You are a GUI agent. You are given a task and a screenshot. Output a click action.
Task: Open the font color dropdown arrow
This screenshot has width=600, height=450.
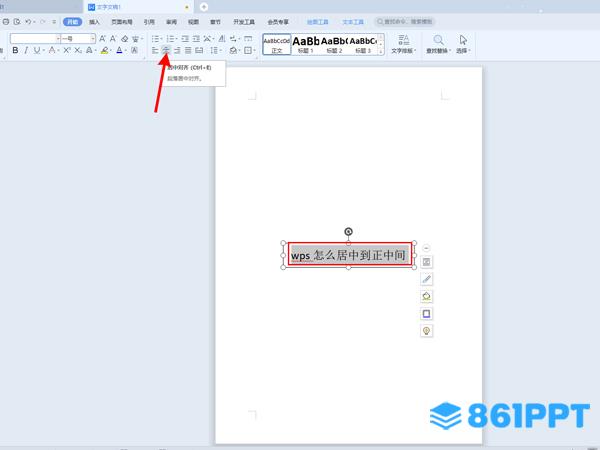[126, 51]
